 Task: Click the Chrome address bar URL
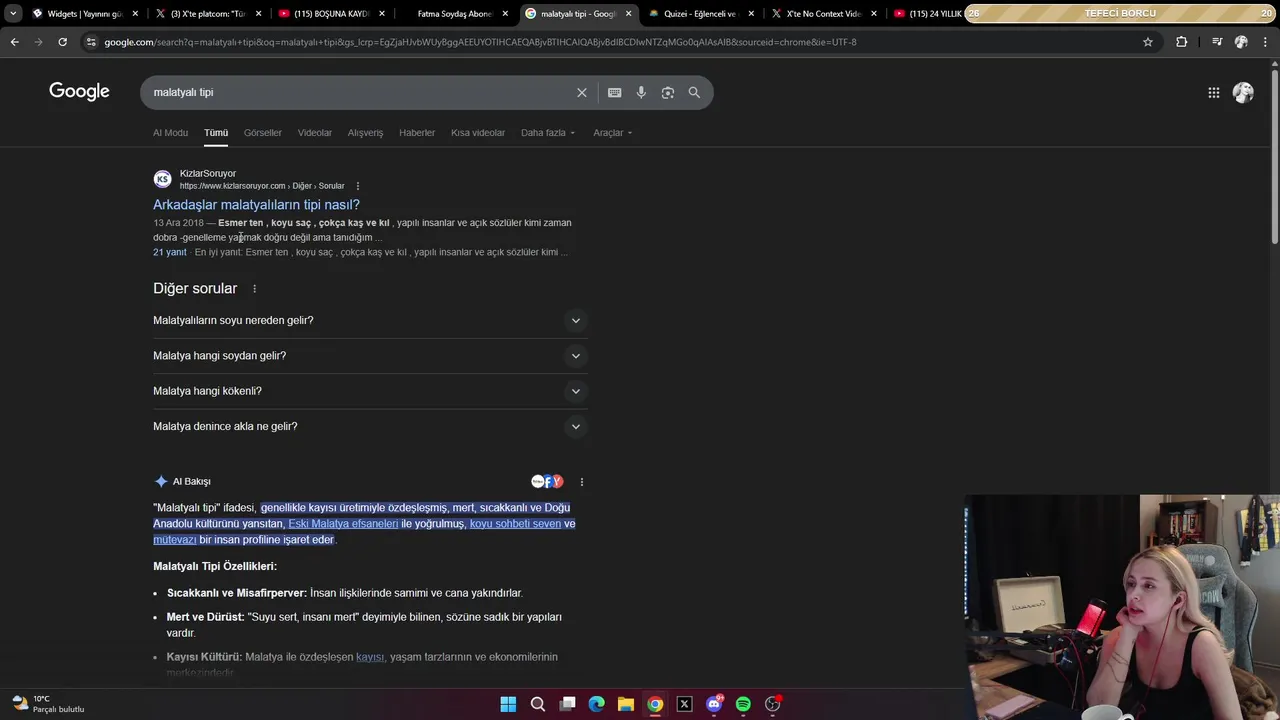click(480, 42)
